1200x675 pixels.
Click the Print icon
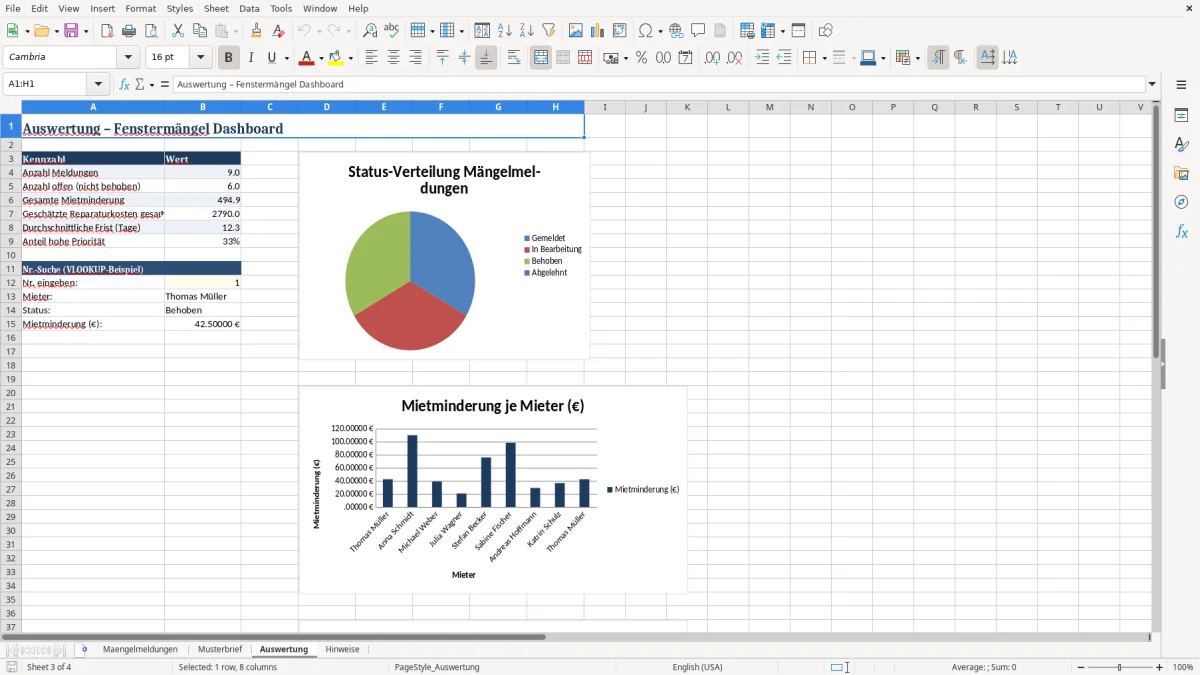click(x=129, y=31)
